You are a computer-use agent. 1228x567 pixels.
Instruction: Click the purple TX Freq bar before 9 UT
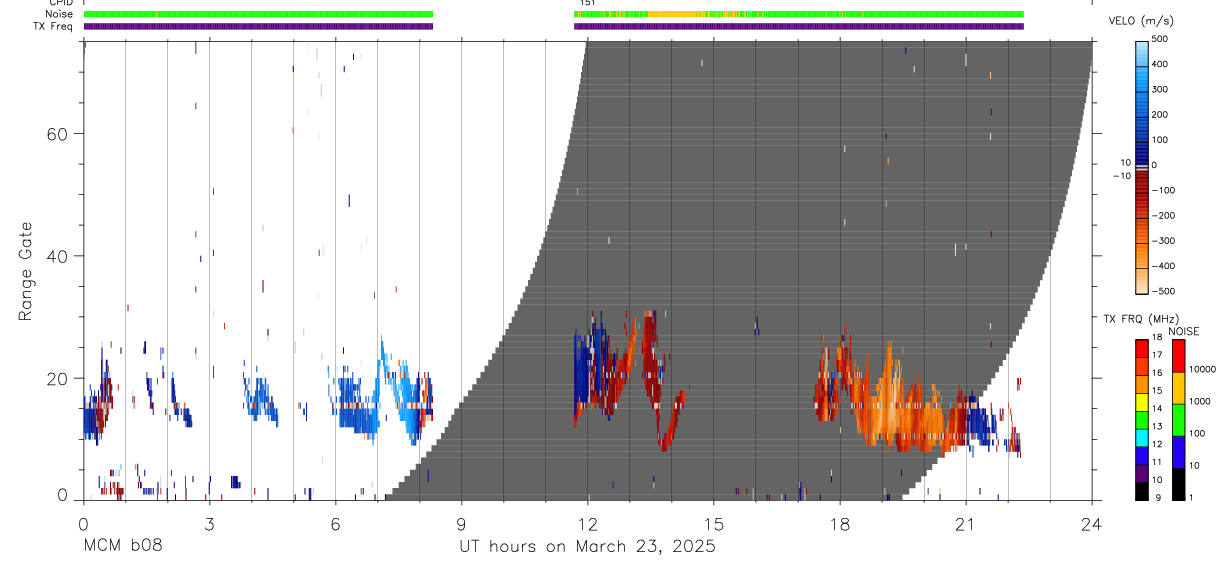[258, 26]
